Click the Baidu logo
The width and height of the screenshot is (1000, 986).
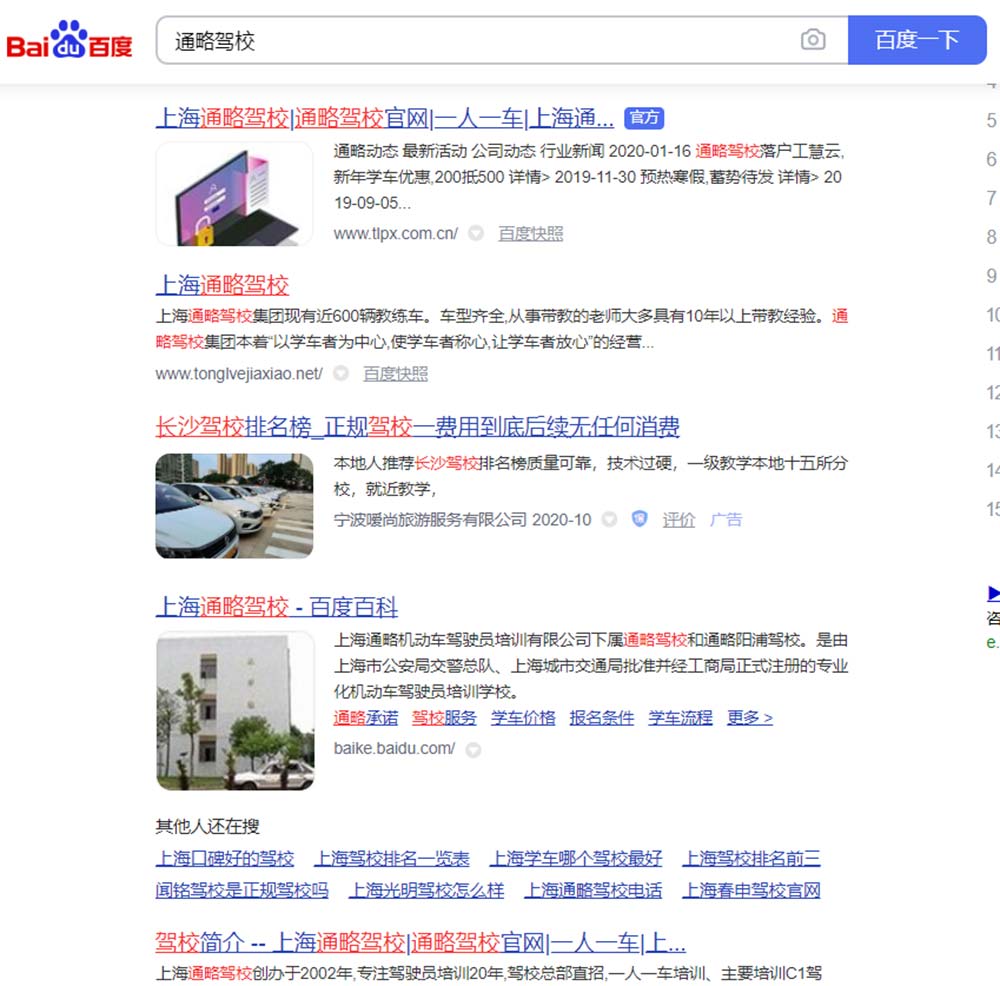(69, 41)
